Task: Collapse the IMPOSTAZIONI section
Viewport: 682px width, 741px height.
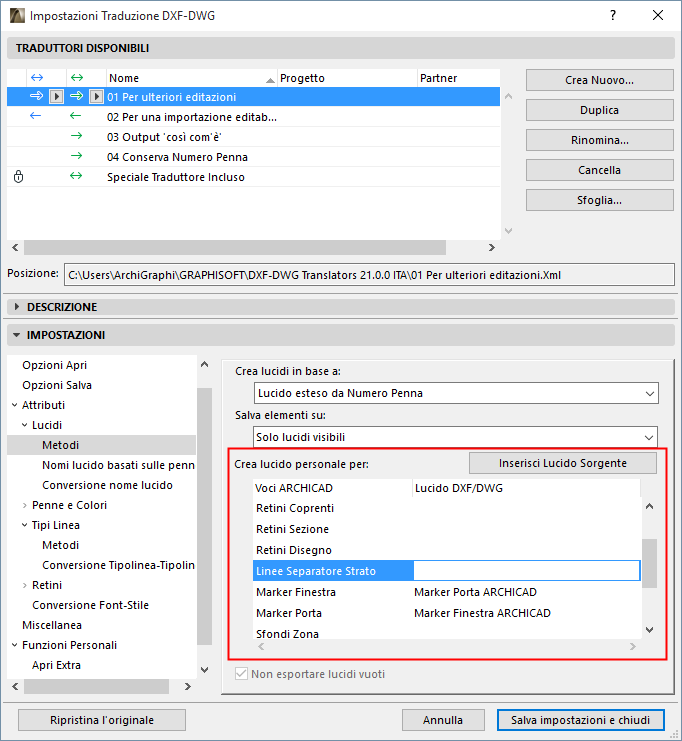Action: (17, 335)
